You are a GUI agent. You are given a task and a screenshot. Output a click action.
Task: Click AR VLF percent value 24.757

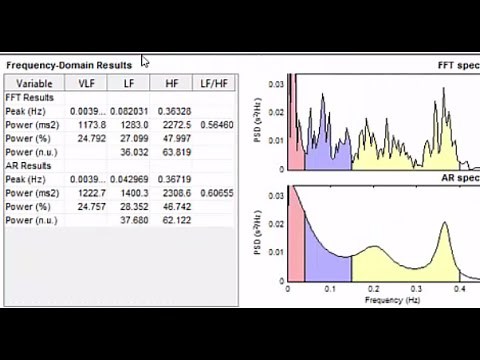(92, 207)
